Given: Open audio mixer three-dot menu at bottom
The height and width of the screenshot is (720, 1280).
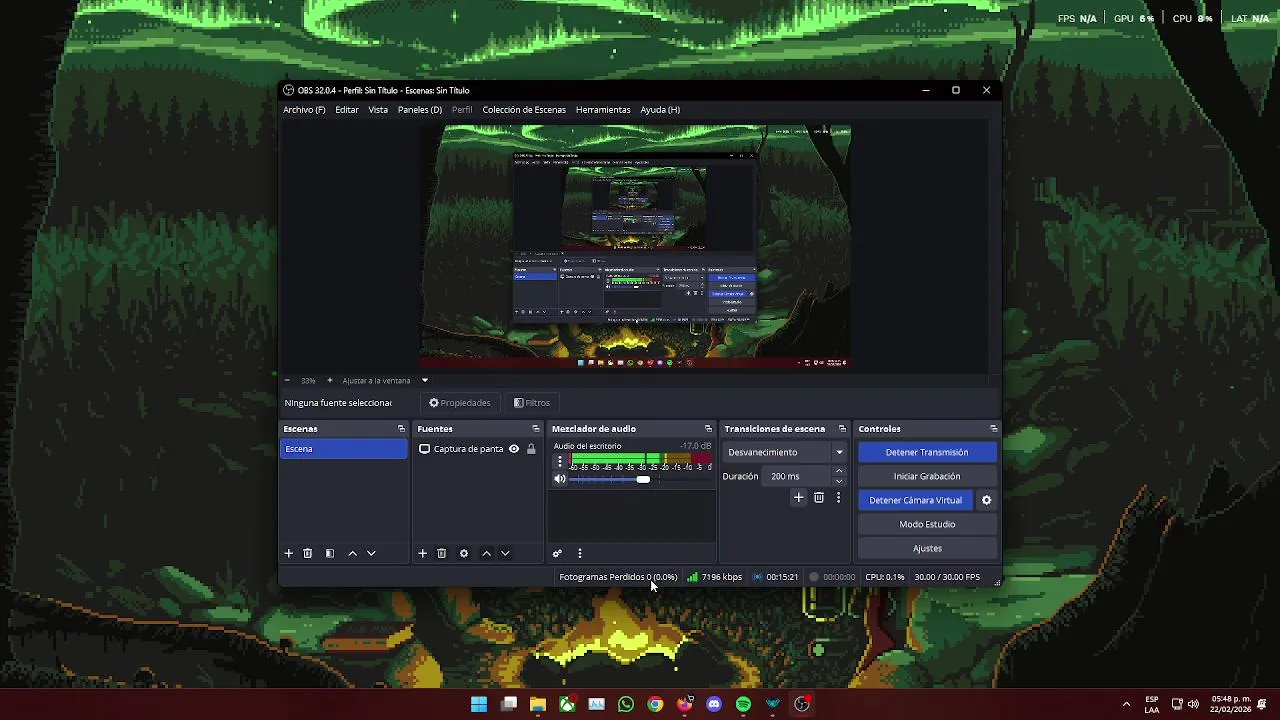Looking at the screenshot, I should tap(579, 553).
